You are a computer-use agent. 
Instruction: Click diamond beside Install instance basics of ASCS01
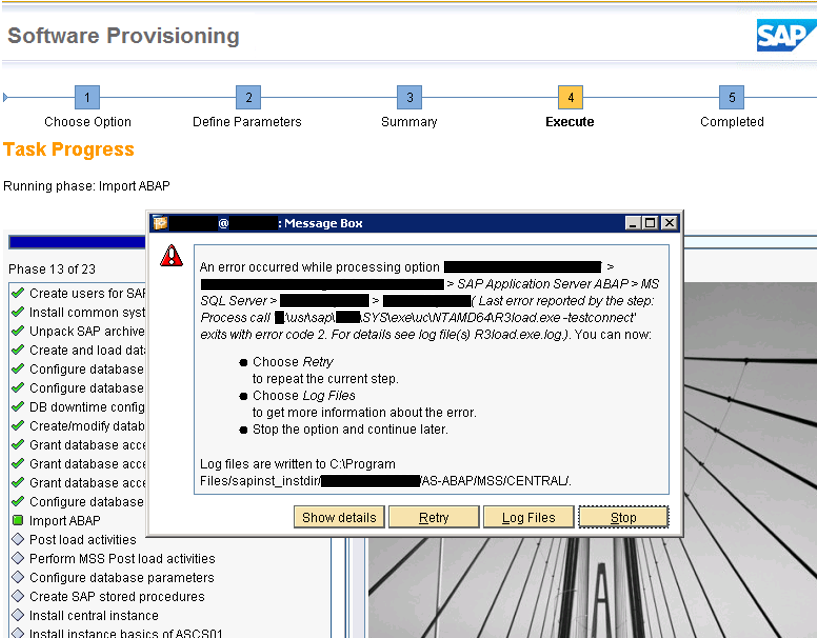pyautogui.click(x=18, y=633)
